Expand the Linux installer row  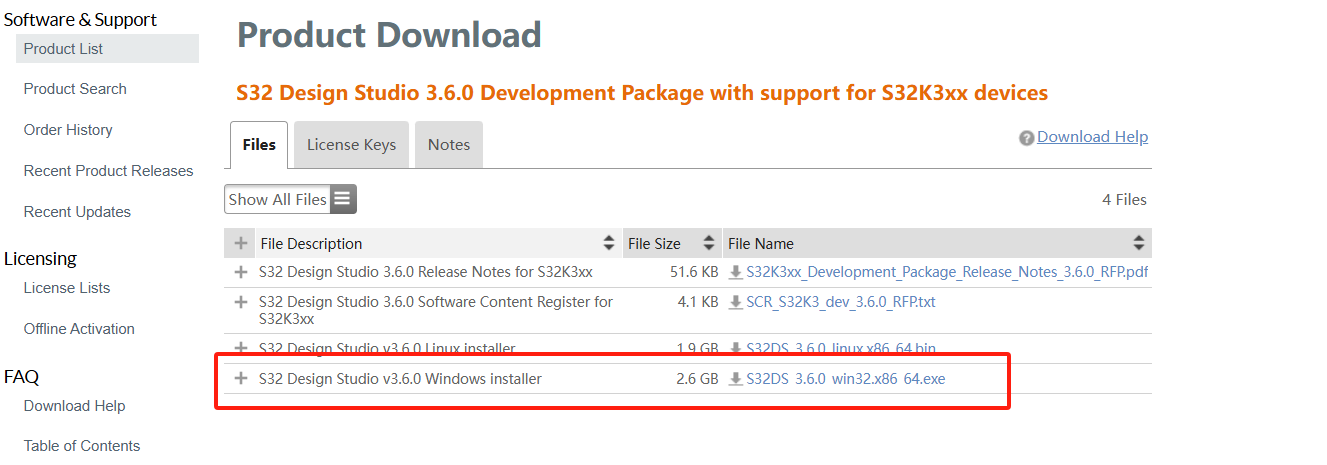(x=240, y=349)
